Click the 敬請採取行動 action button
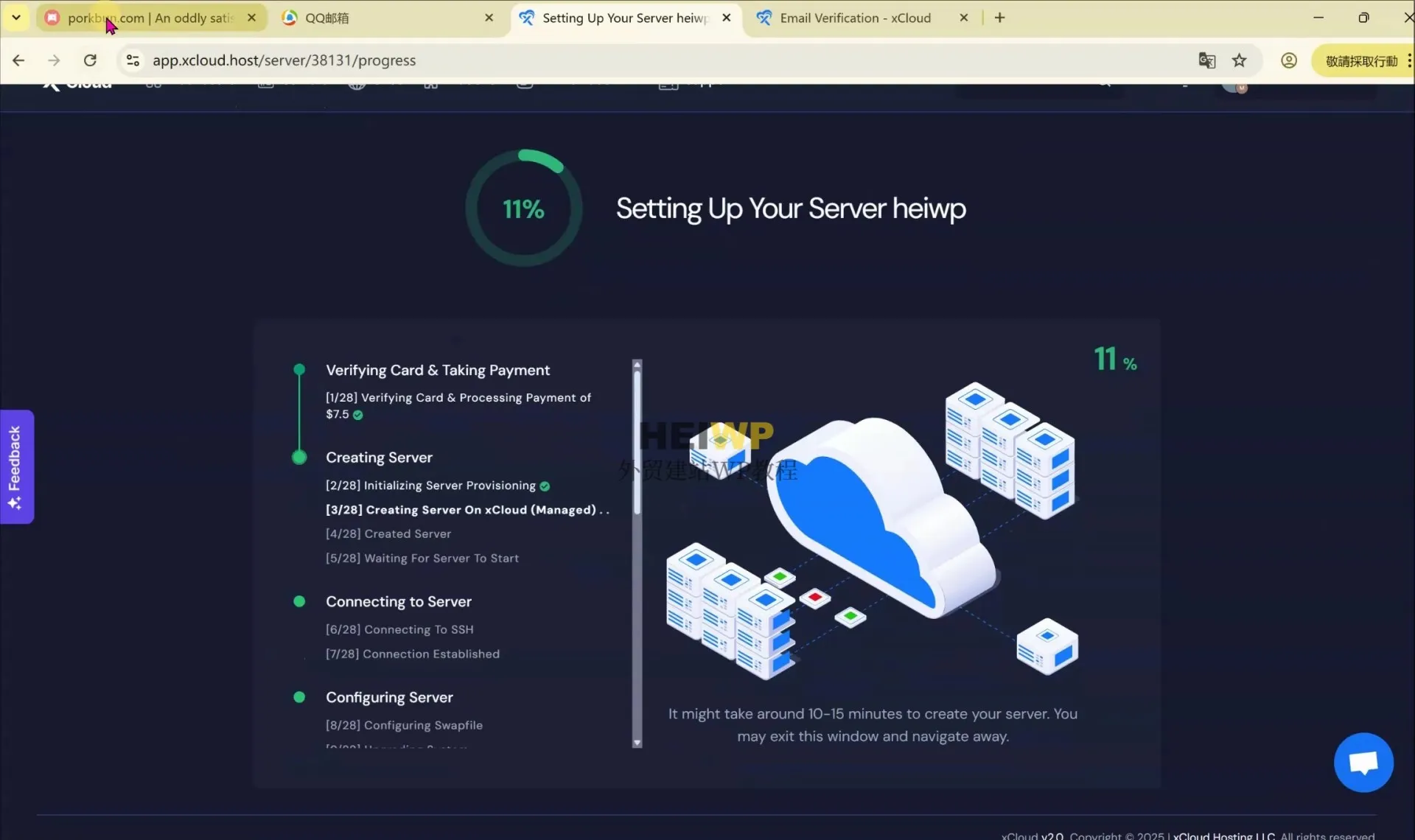This screenshot has height=840, width=1415. [x=1360, y=60]
